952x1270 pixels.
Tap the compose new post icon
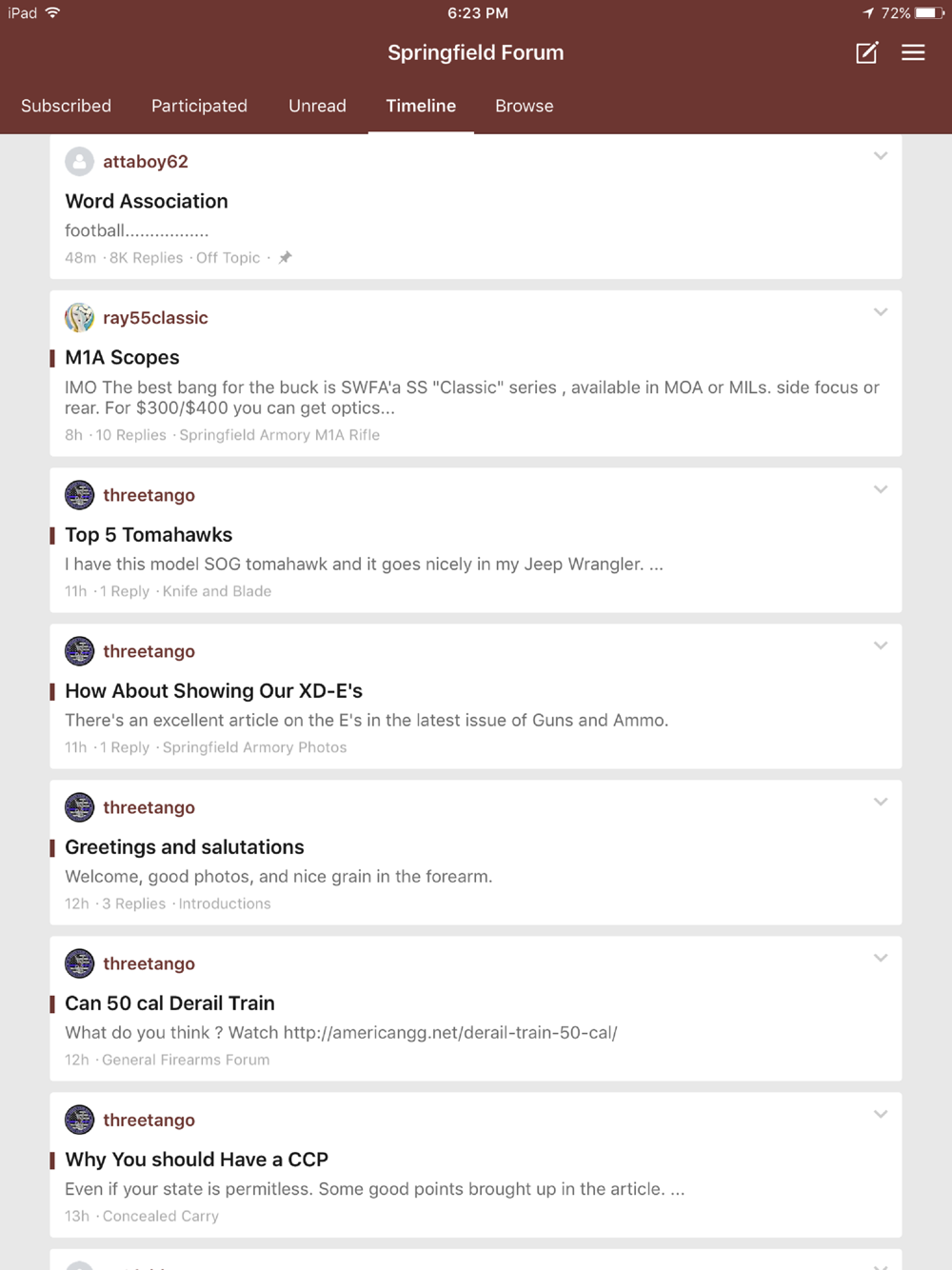(x=866, y=53)
